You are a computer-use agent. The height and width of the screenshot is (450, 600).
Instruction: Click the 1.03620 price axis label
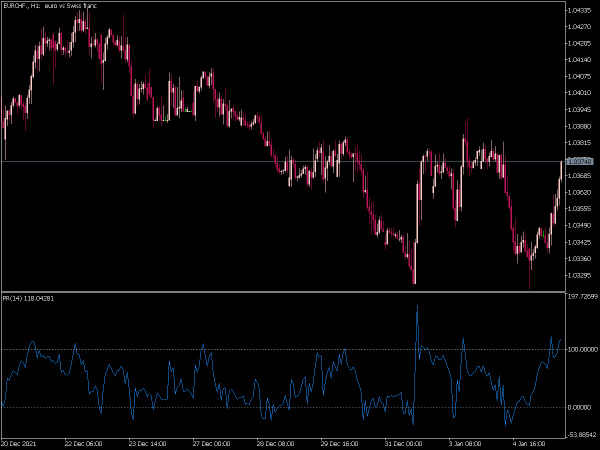coord(580,192)
